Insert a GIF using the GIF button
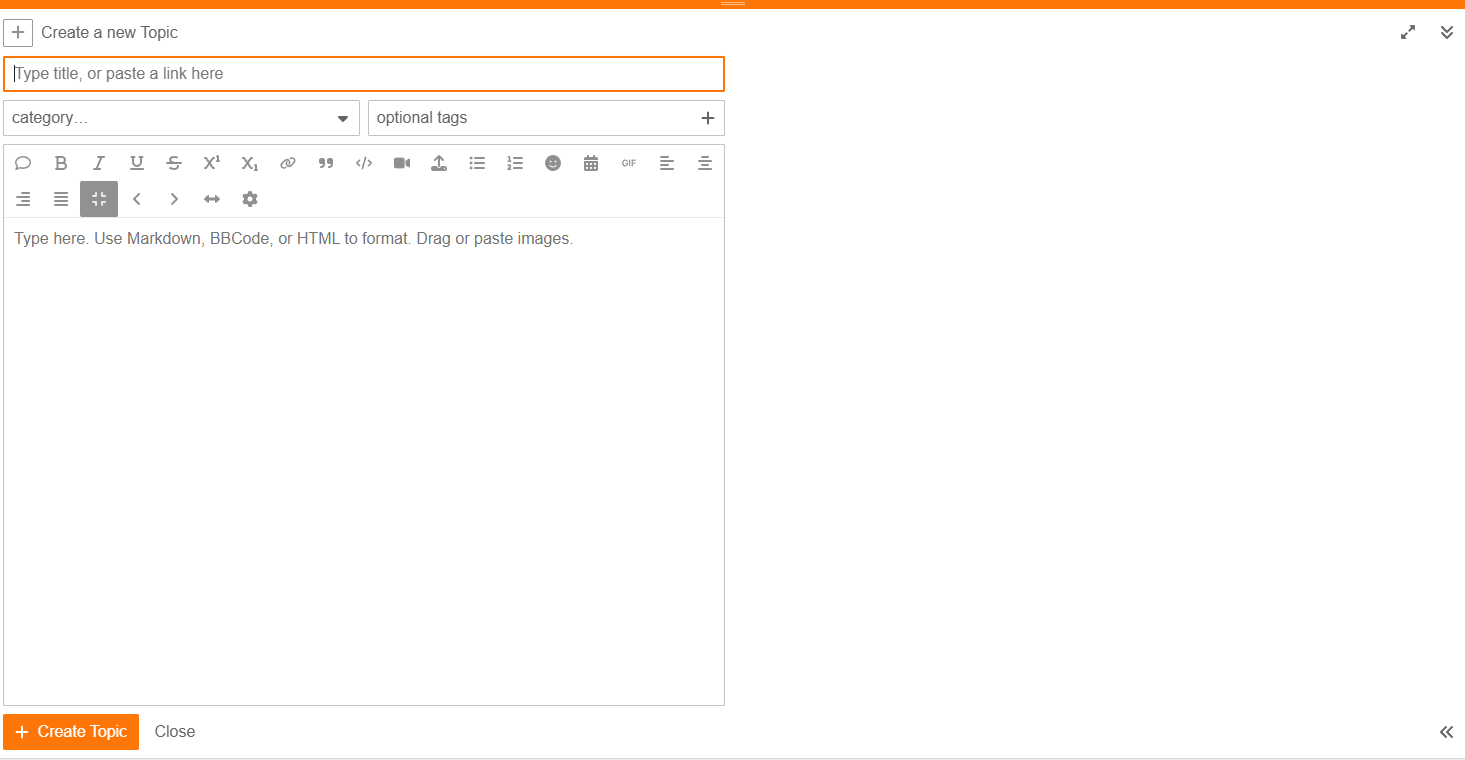1465x760 pixels. [x=629, y=163]
